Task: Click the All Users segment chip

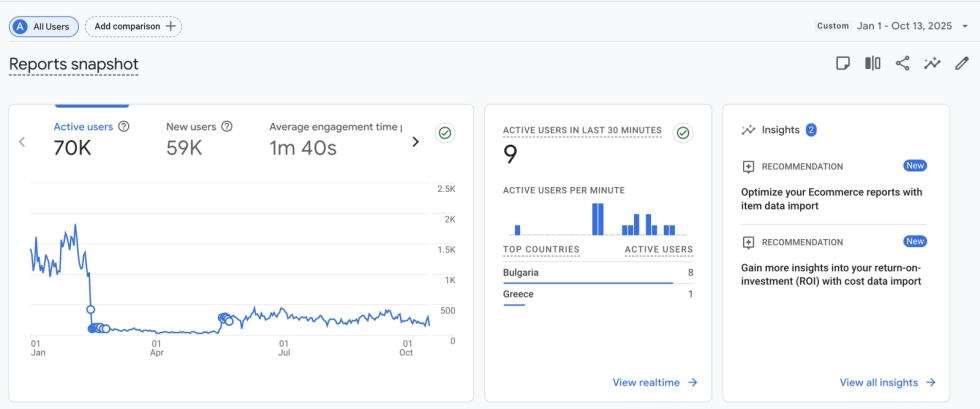Action: click(x=42, y=26)
